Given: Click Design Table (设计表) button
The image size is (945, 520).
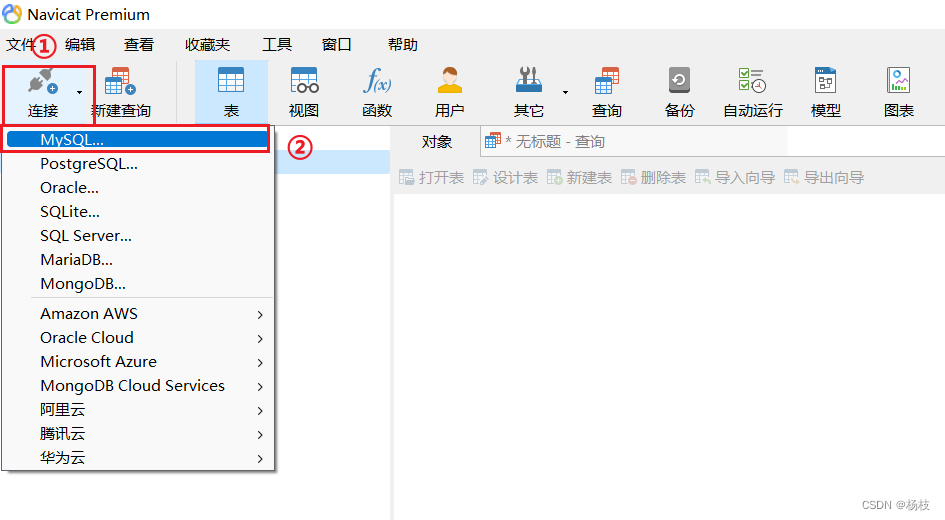Looking at the screenshot, I should tap(505, 178).
